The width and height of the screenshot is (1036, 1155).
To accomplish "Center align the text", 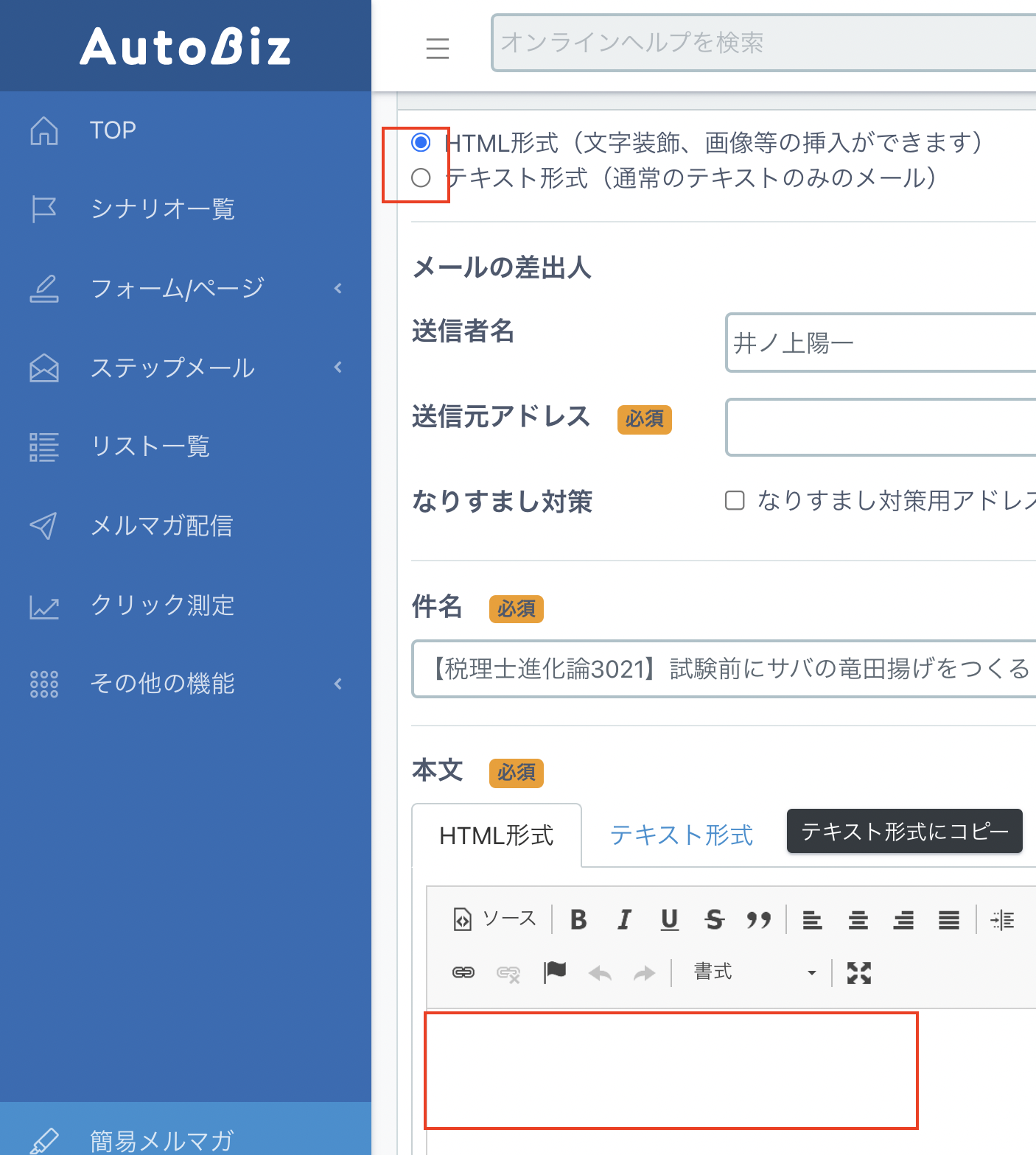I will 858,919.
